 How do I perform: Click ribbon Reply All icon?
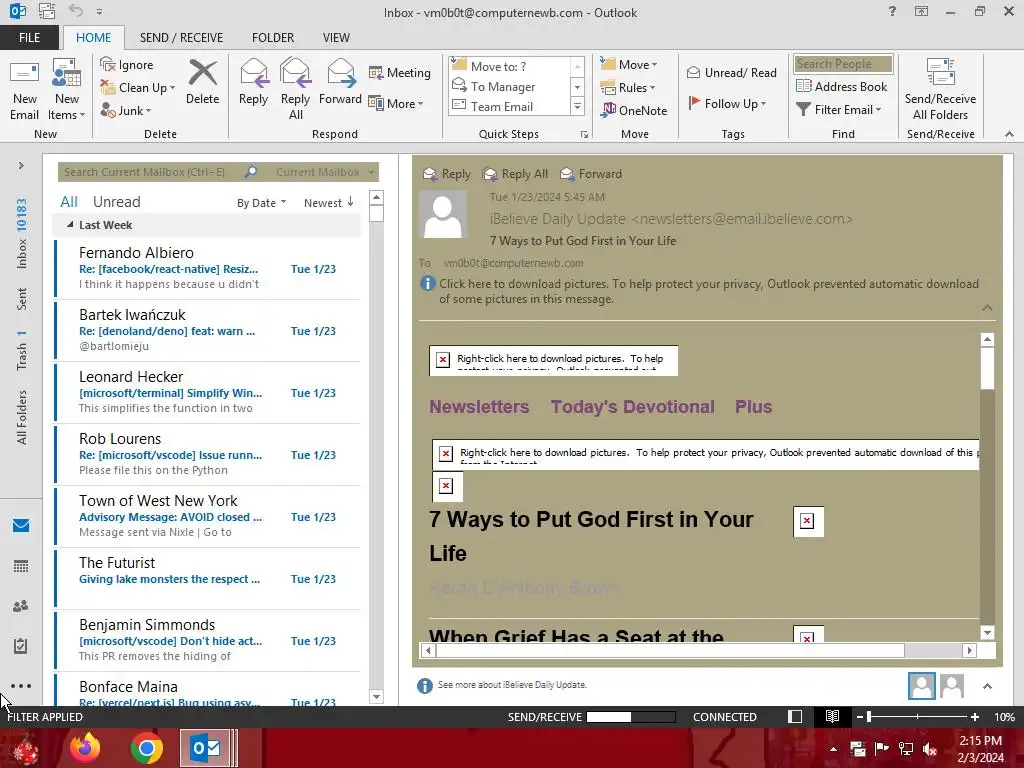coord(295,90)
